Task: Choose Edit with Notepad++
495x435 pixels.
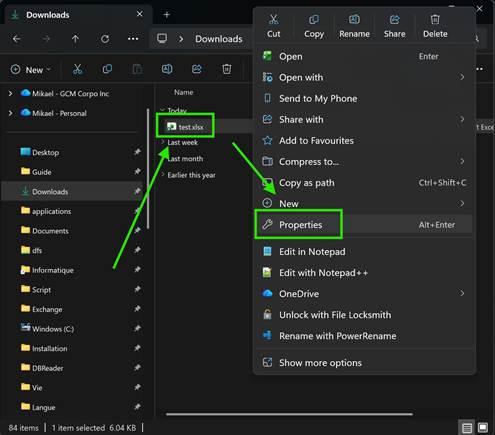Action: coord(365,272)
